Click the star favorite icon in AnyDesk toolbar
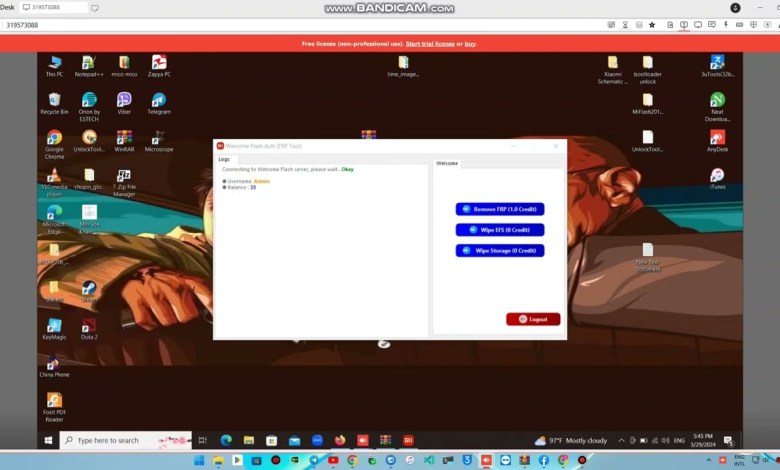 (x=652, y=25)
